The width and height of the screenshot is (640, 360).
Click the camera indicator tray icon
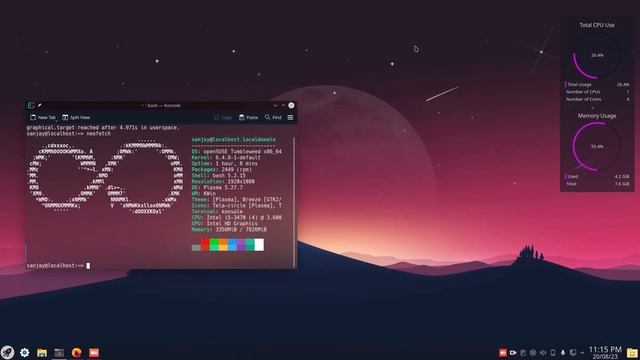click(x=513, y=353)
